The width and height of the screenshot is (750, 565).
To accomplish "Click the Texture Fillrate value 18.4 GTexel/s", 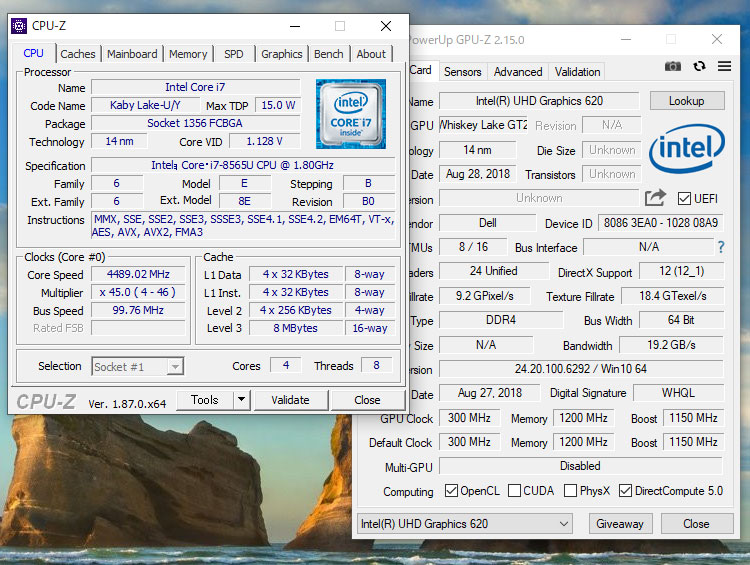I will (673, 296).
